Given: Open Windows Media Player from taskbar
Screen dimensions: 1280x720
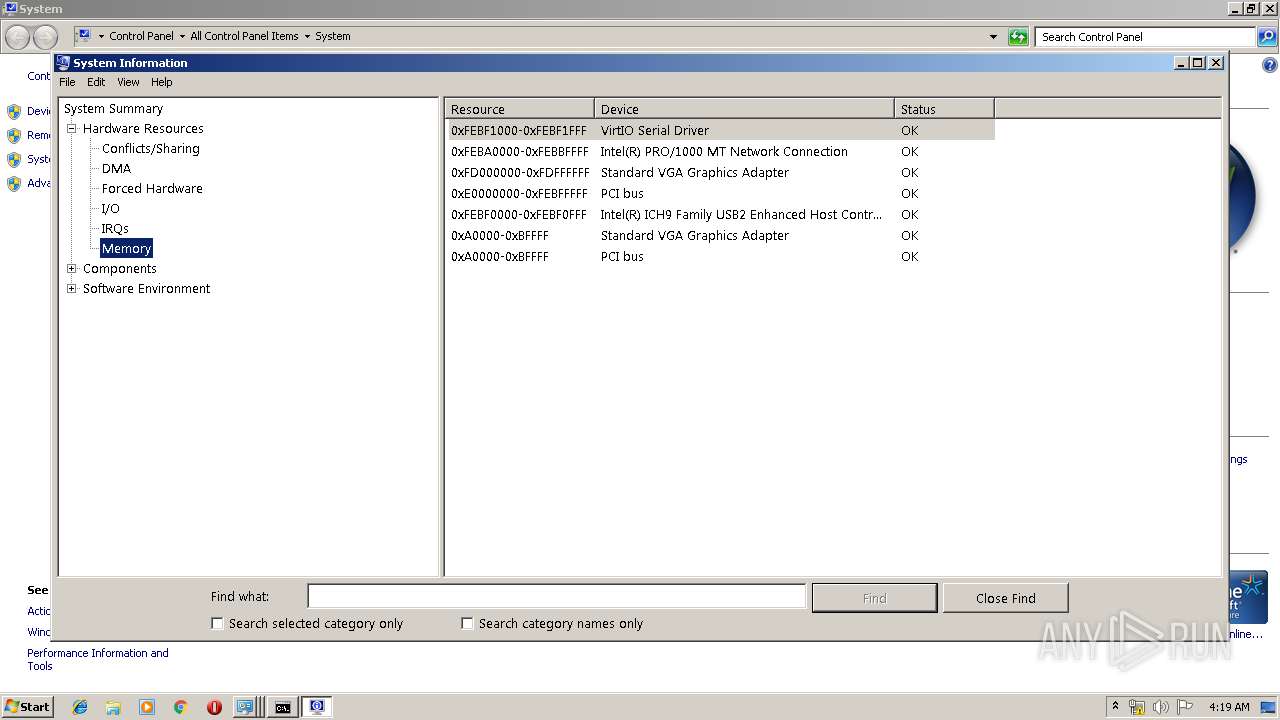Looking at the screenshot, I should [147, 707].
